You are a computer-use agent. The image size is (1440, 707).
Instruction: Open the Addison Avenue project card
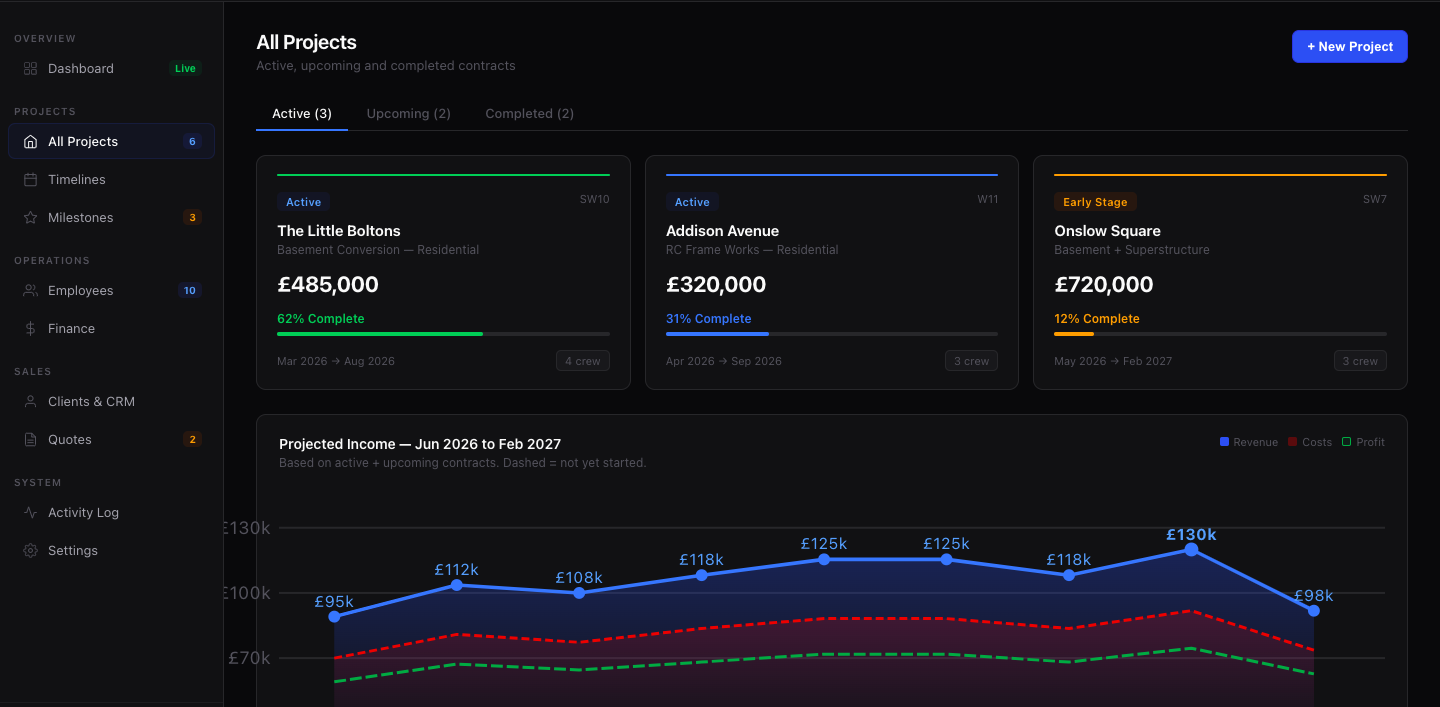832,272
